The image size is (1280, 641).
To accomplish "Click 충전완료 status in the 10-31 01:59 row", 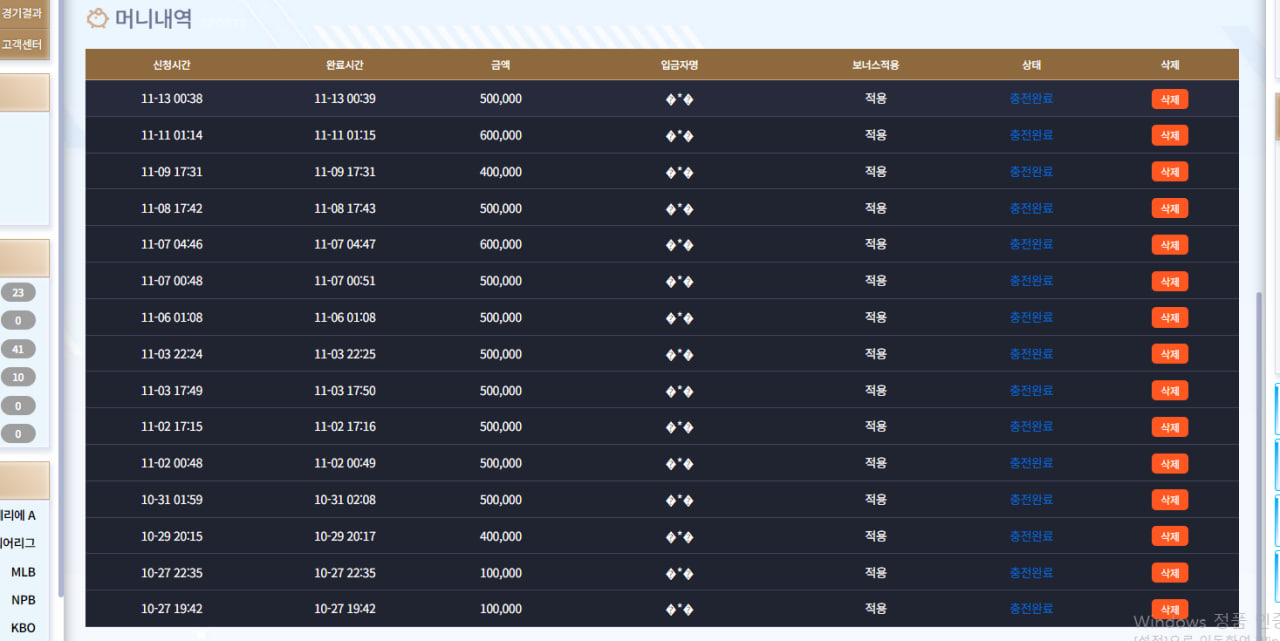I will [1031, 499].
